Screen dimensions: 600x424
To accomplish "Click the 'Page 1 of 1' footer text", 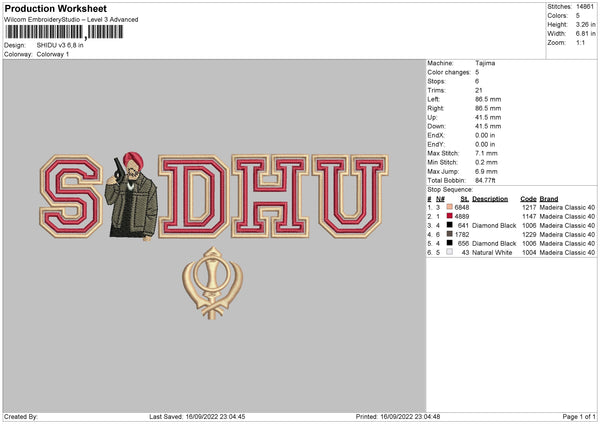I will click(579, 416).
